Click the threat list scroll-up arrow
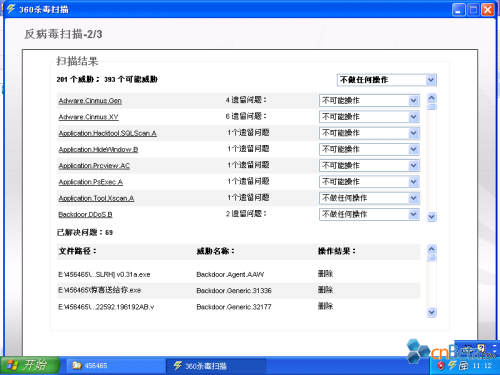This screenshot has width=500, height=375. tap(432, 98)
